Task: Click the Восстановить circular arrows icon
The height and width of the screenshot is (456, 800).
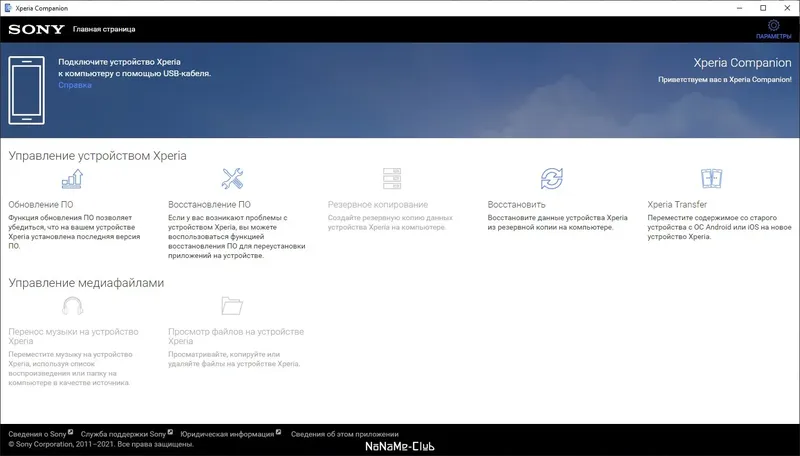Action: (x=552, y=179)
